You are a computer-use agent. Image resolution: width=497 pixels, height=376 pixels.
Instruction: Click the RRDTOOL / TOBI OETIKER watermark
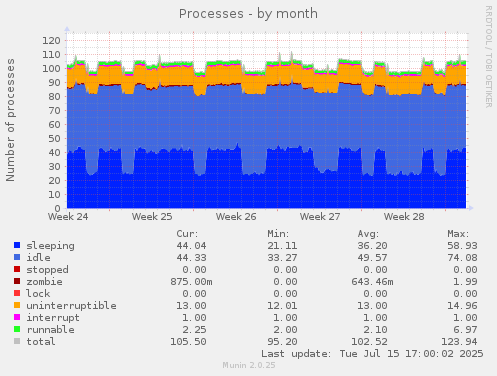click(x=488, y=57)
